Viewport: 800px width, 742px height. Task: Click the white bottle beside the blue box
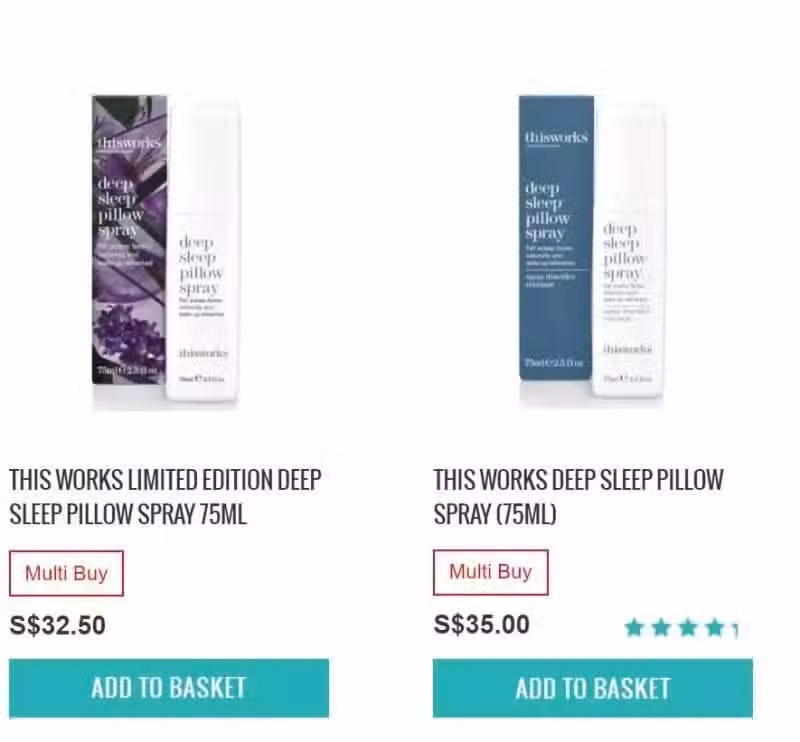(629, 250)
